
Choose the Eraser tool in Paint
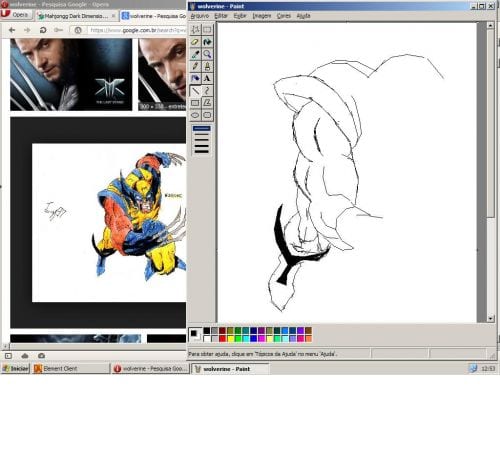195,42
